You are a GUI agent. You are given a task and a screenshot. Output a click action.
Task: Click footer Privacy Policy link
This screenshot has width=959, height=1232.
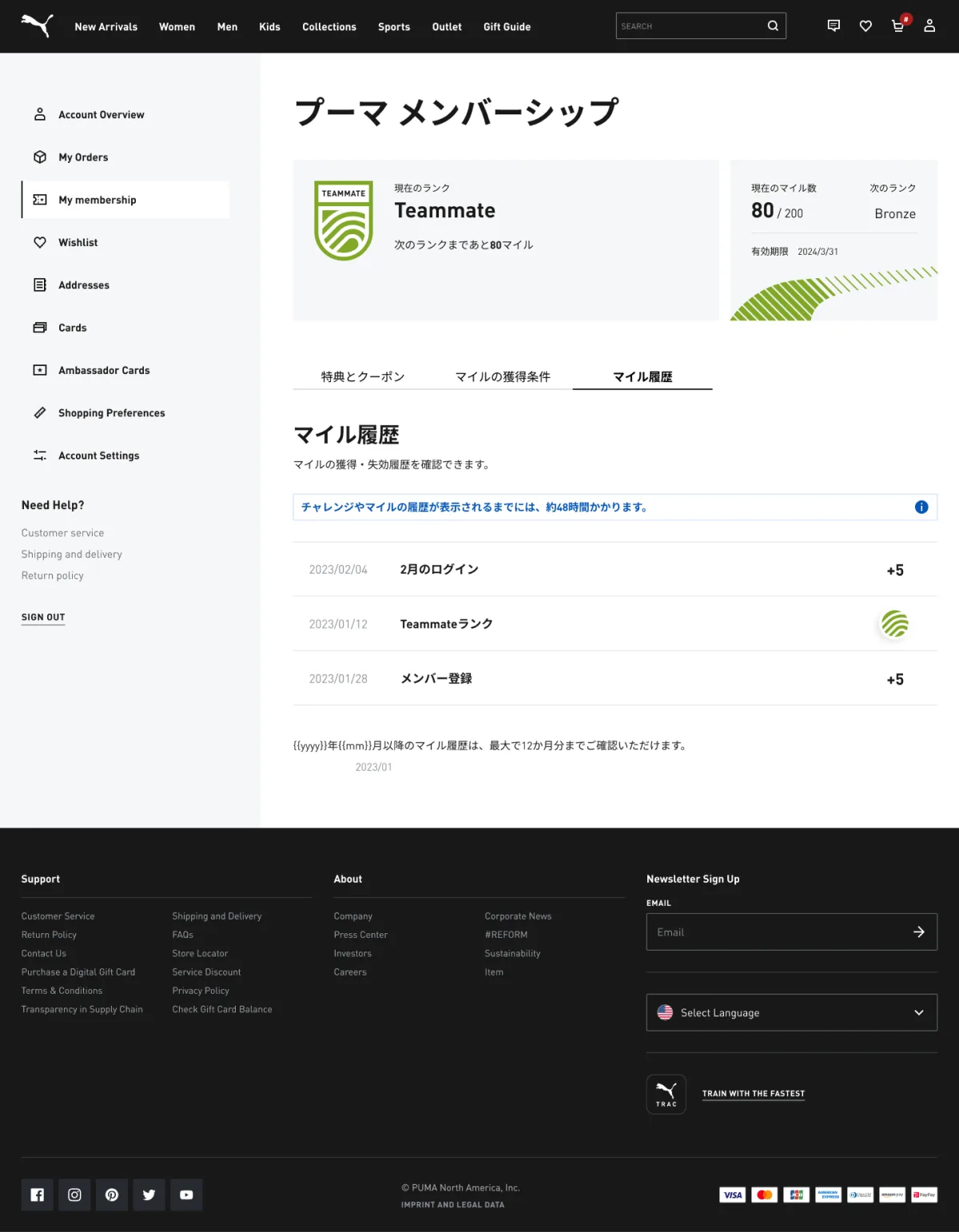point(201,991)
